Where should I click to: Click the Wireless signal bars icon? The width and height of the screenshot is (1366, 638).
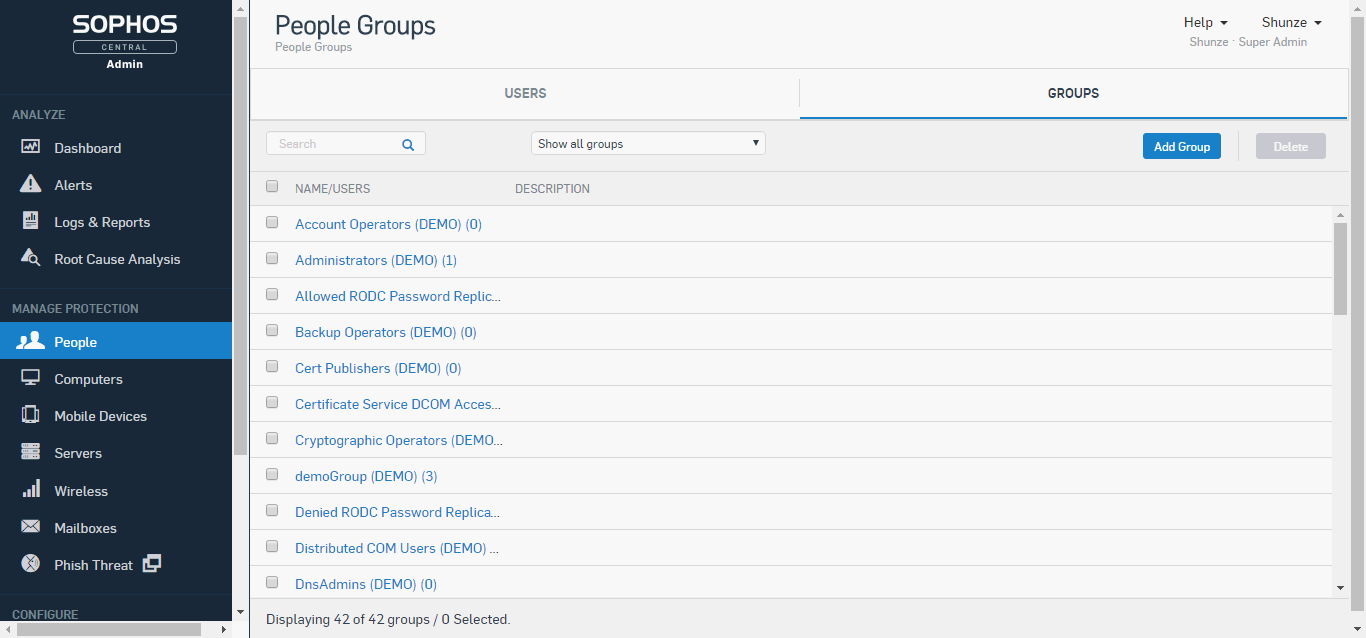click(31, 490)
